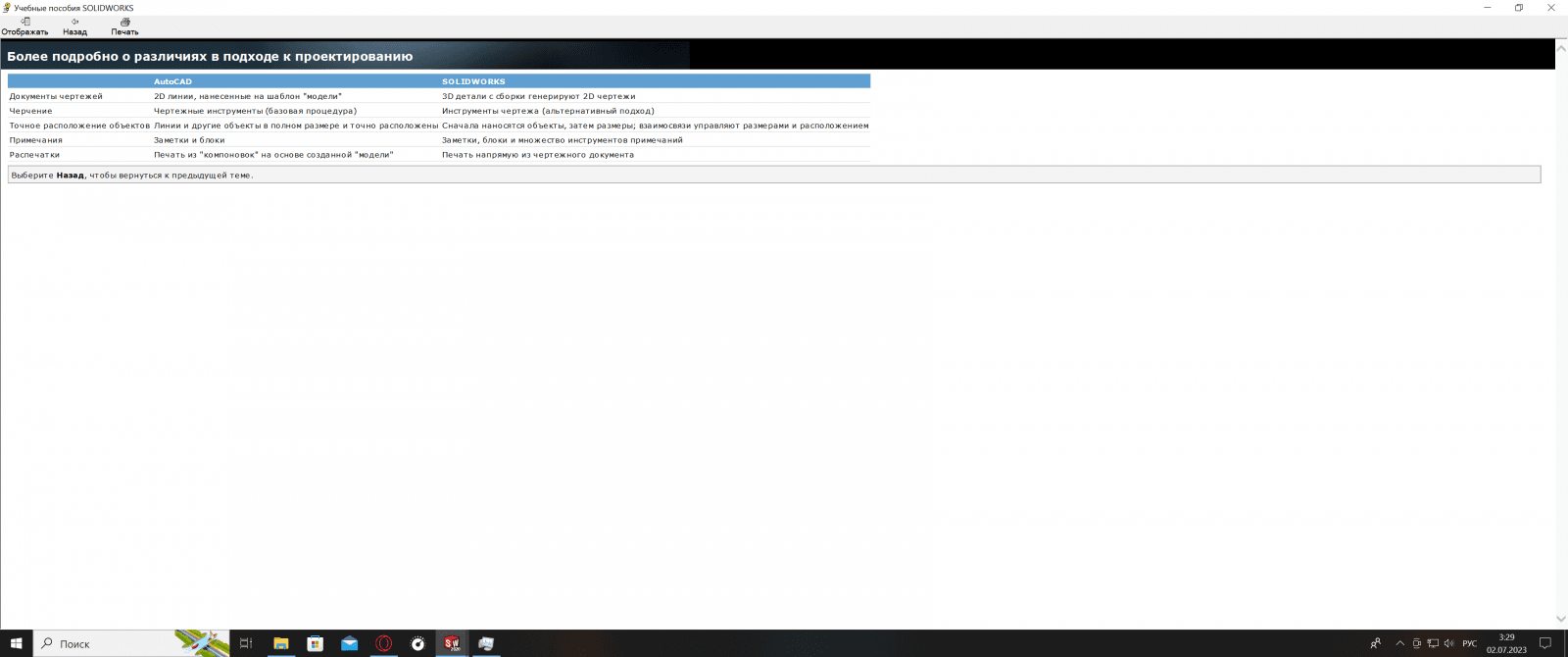Go back with the Назад button
This screenshot has height=657, width=1568.
[74, 26]
